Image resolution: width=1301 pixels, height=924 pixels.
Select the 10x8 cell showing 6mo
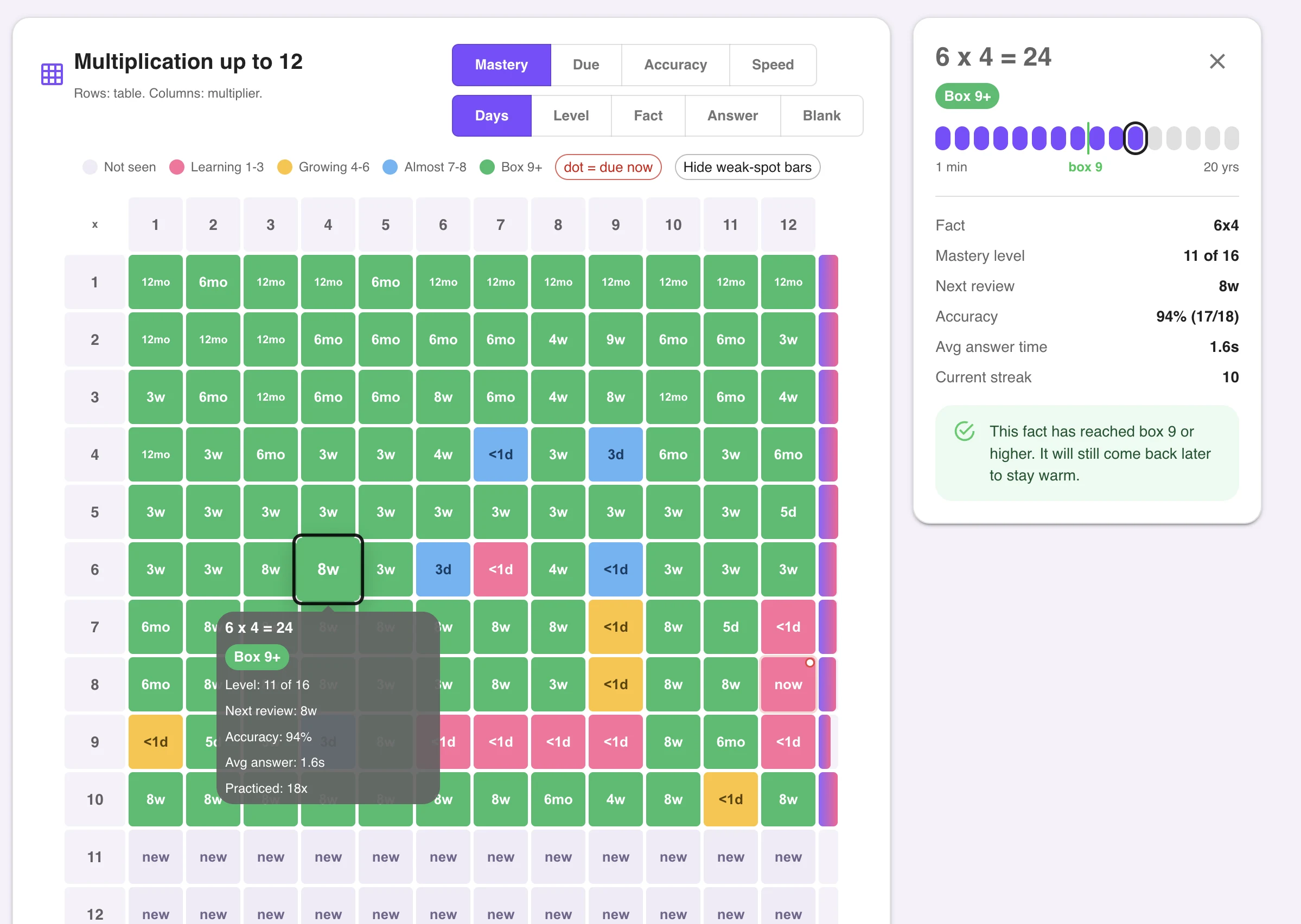click(558, 799)
